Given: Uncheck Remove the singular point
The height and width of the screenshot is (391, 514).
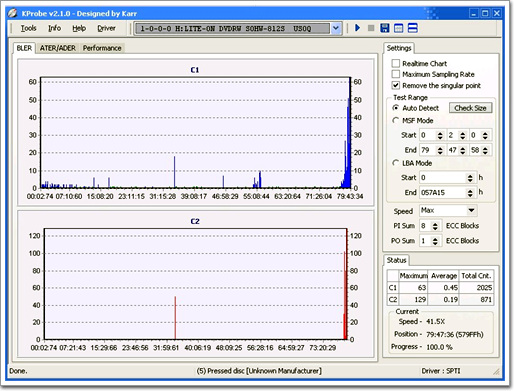Looking at the screenshot, I should (x=396, y=85).
